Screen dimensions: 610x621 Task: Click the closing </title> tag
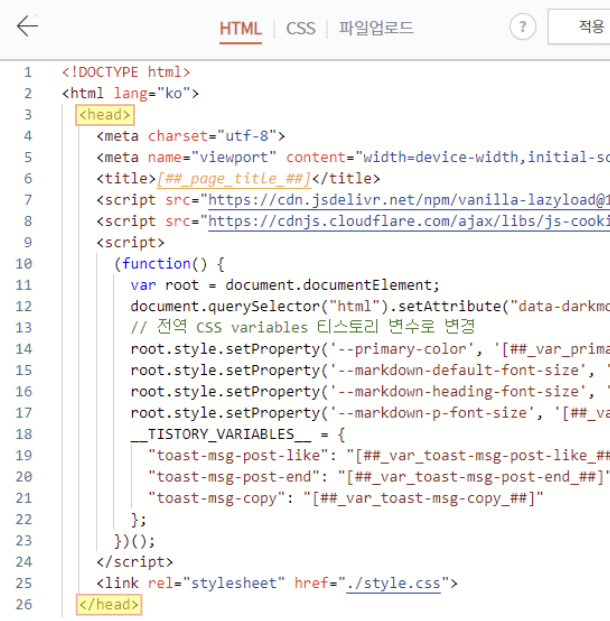pyautogui.click(x=346, y=179)
